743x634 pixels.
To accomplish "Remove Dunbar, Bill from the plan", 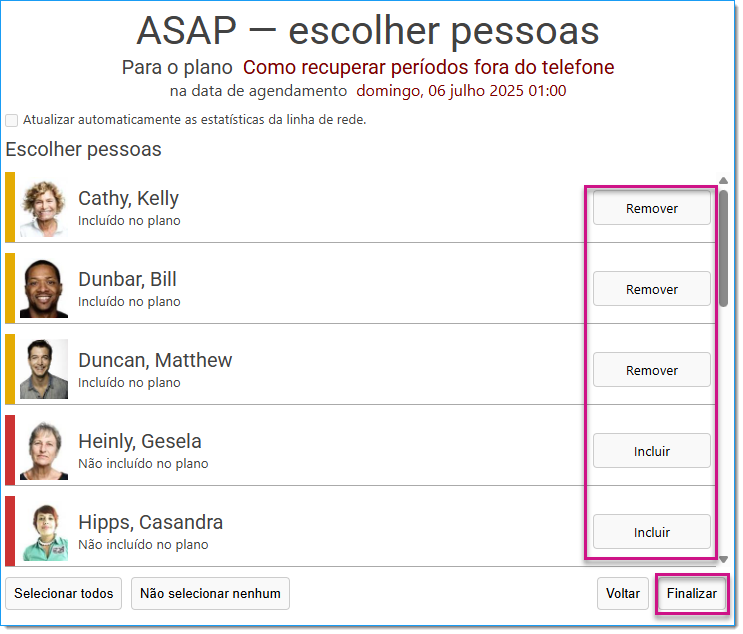I will (653, 290).
